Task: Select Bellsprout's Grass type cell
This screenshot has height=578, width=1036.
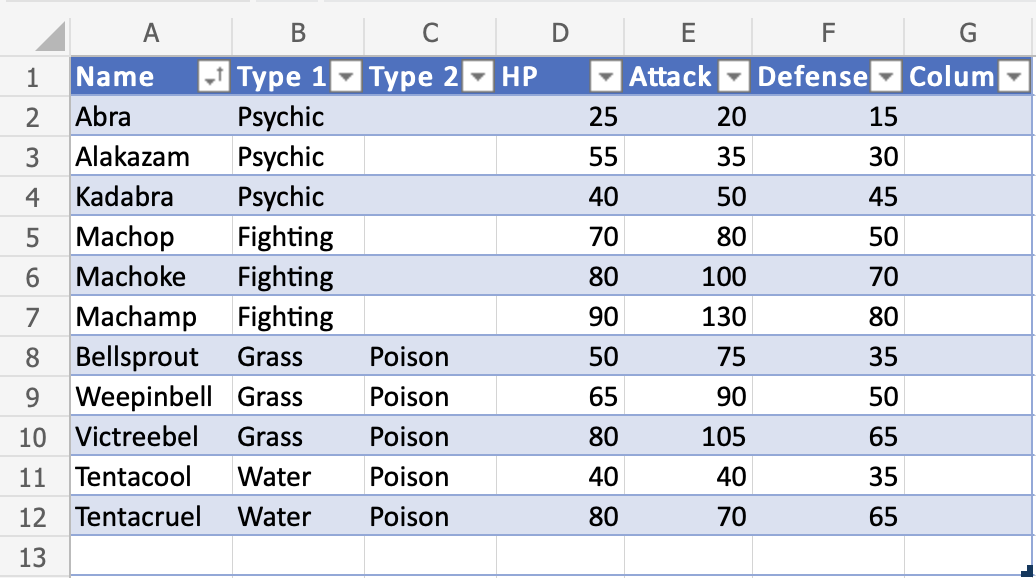Action: point(298,357)
